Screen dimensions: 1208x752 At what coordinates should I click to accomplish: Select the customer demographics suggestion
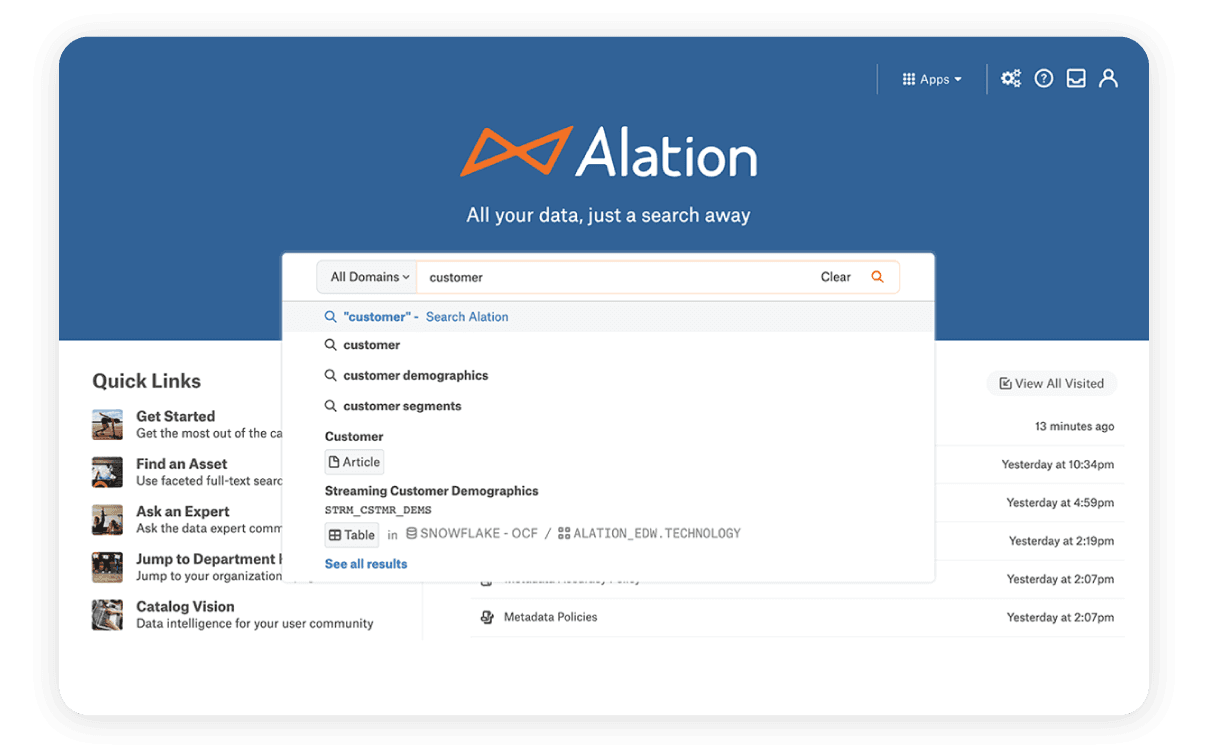pyautogui.click(x=417, y=375)
